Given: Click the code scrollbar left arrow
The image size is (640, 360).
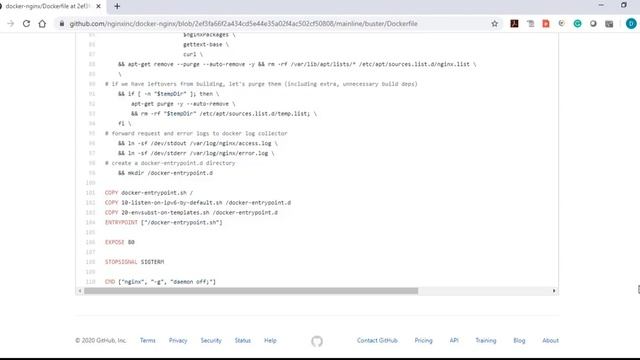Looking at the screenshot, I should pyautogui.click(x=80, y=291).
